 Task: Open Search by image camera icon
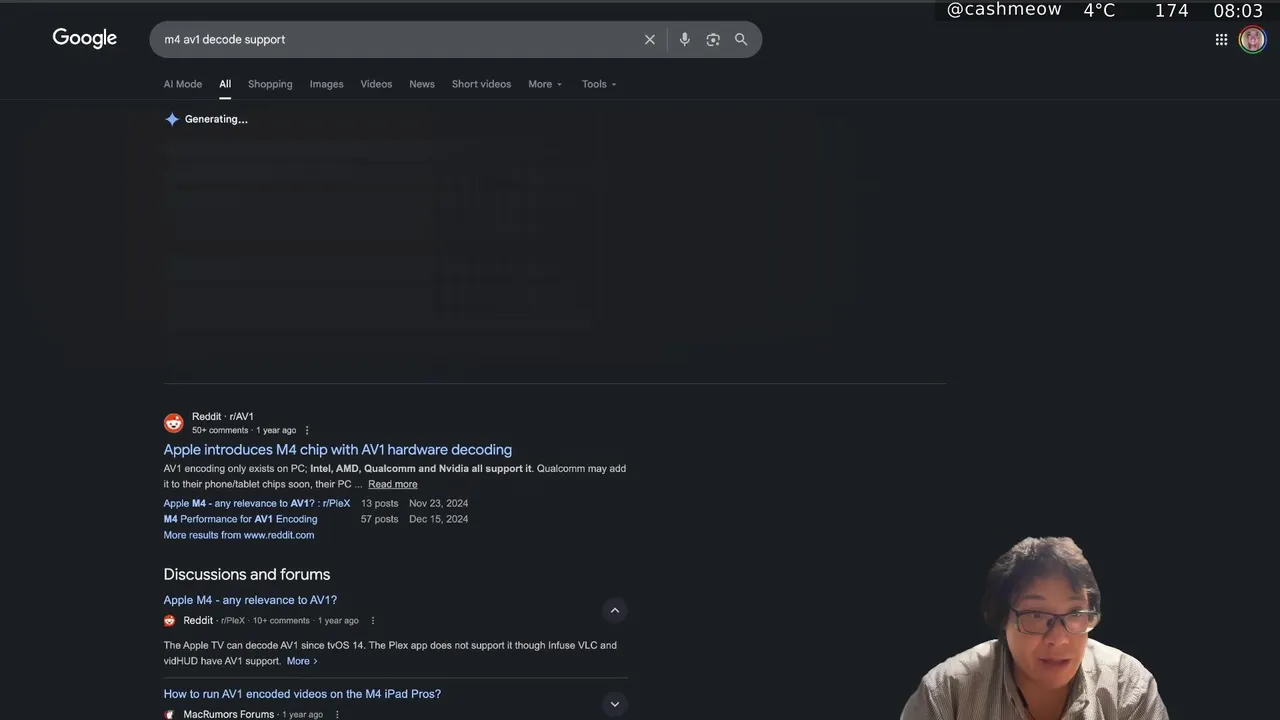(x=713, y=40)
